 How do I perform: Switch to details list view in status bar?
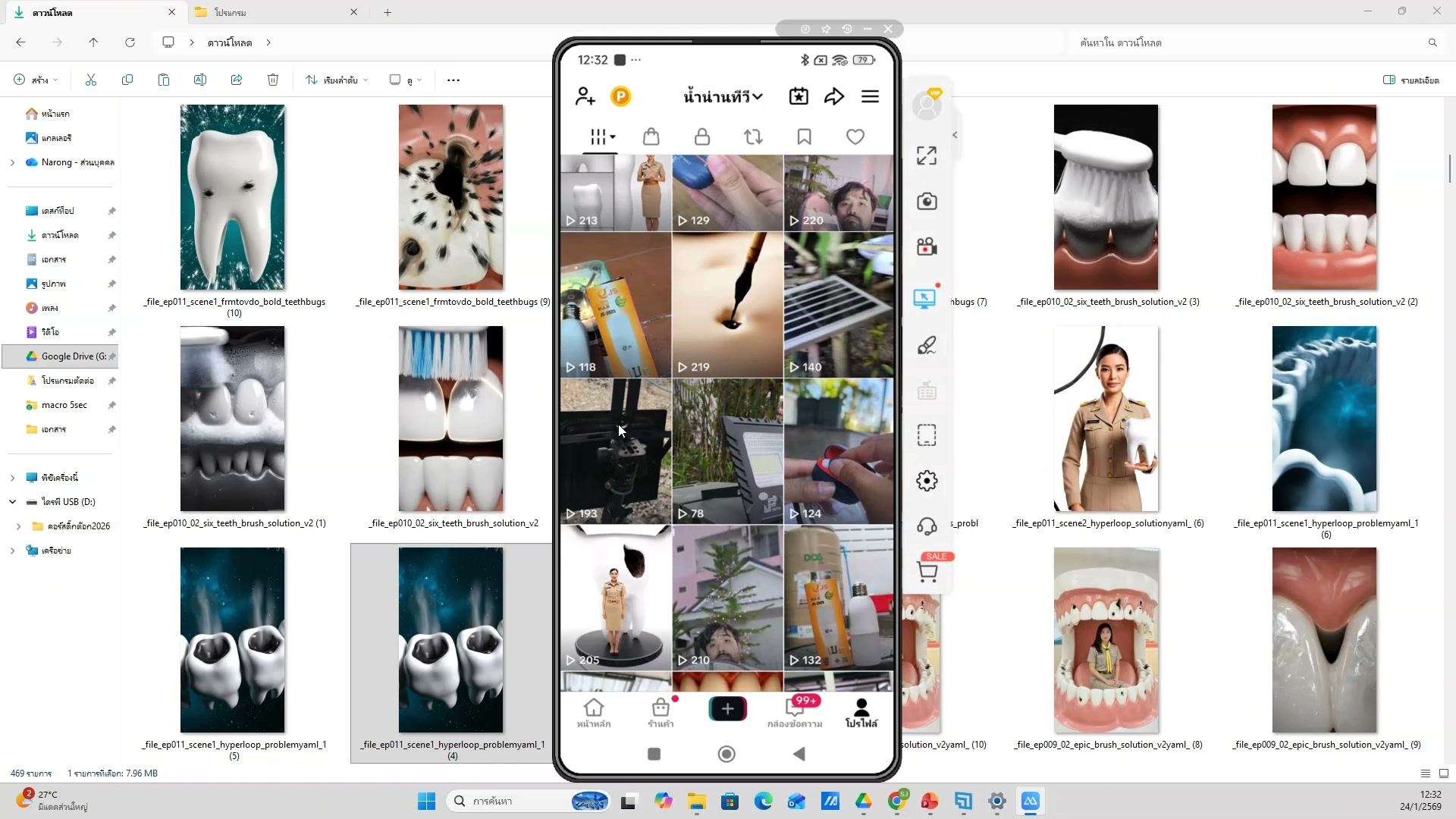point(1425,773)
